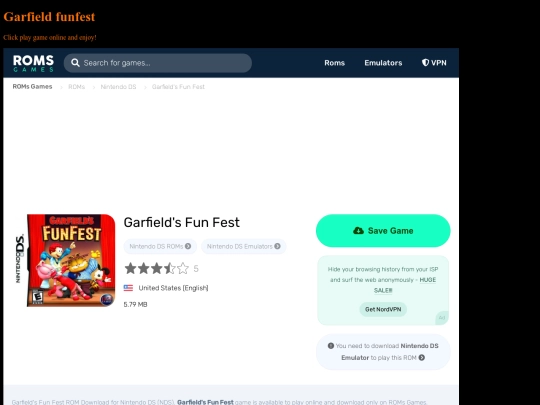Click the ROMS Games logo
The width and height of the screenshot is (540, 405).
[33, 63]
